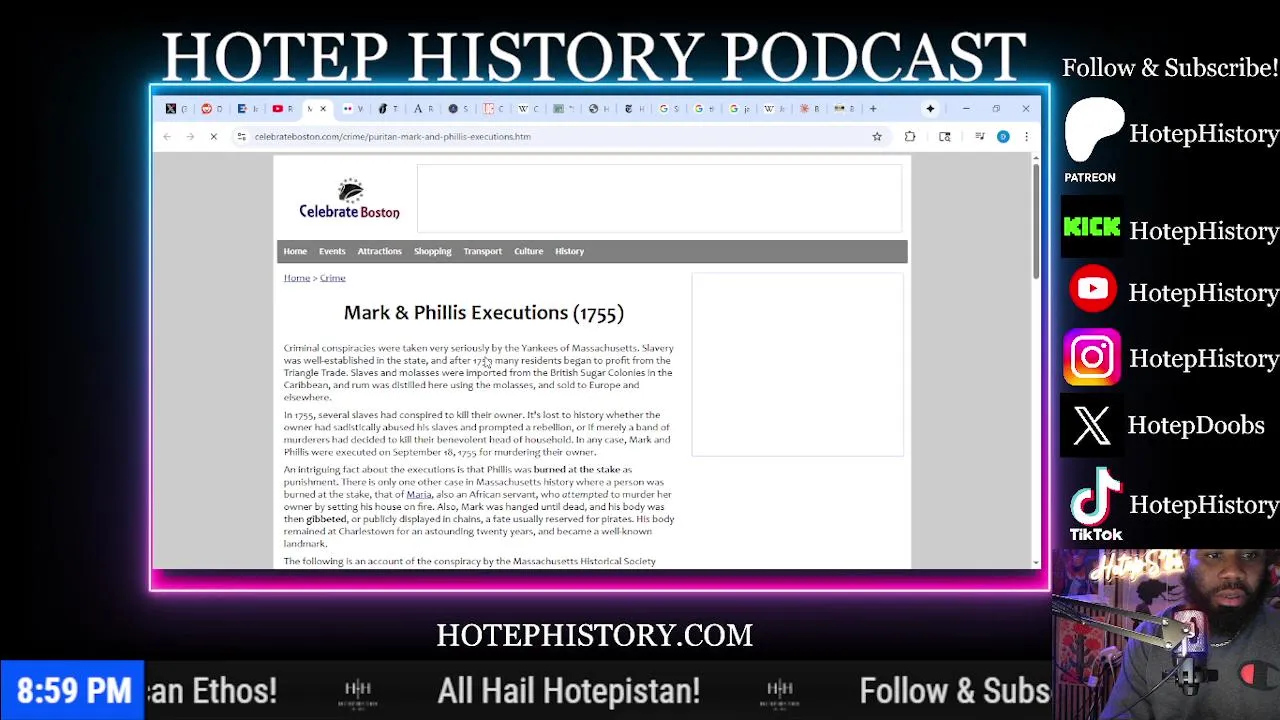Open the Home menu in site navigation
The width and height of the screenshot is (1280, 720).
tap(295, 251)
